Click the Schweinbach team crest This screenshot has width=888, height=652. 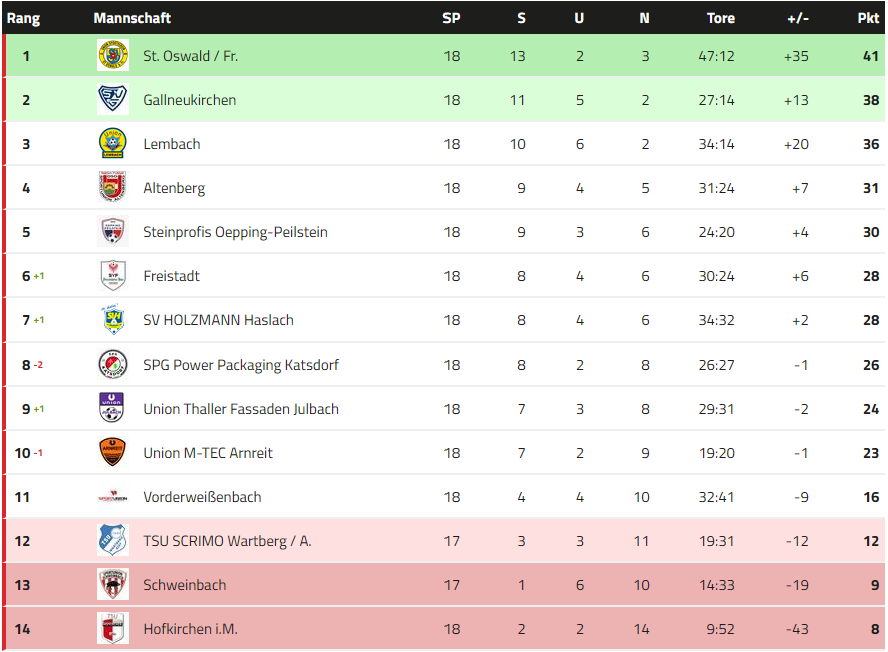click(x=113, y=585)
